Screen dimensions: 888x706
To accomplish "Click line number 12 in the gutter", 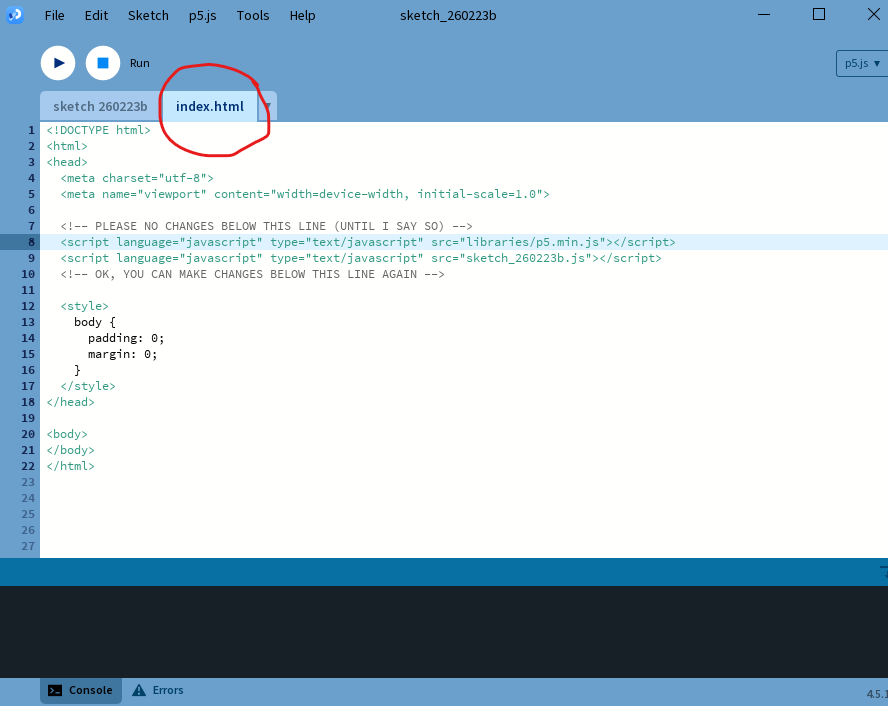I will [x=28, y=306].
